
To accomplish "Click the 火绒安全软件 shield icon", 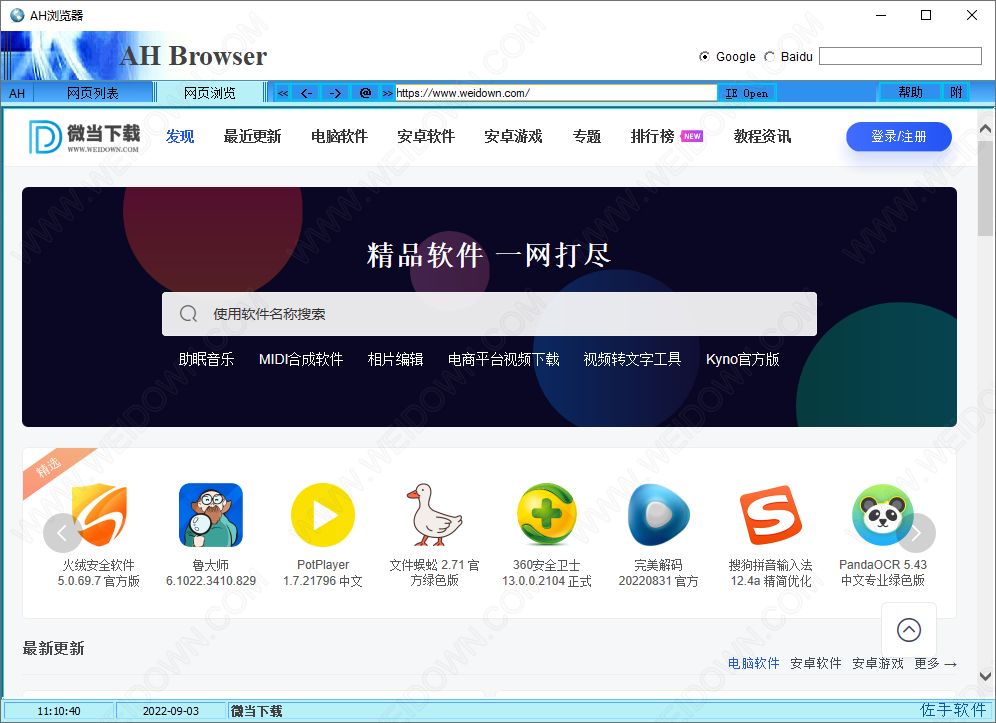I will tap(99, 515).
